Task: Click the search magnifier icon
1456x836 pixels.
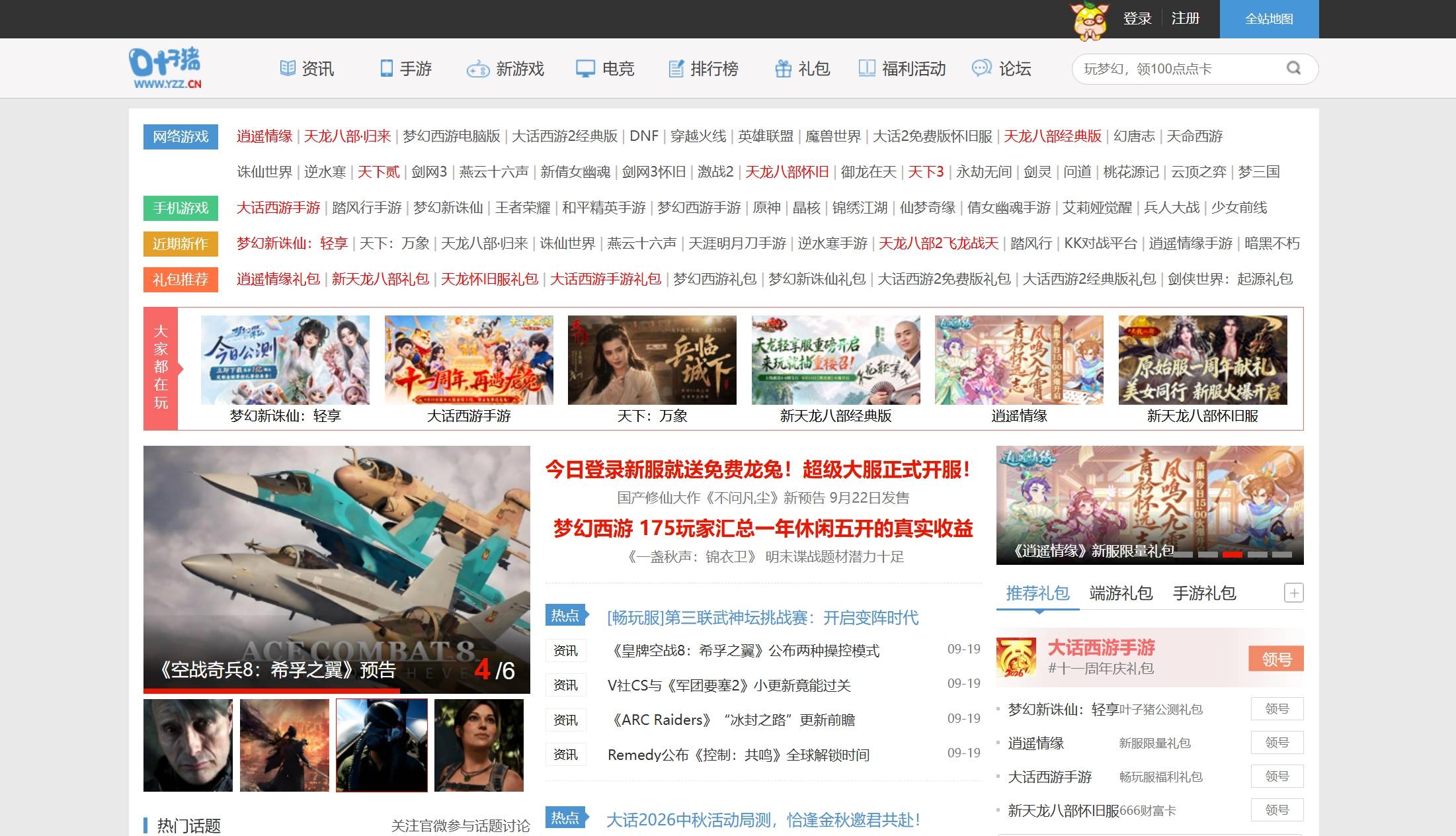Action: pyautogui.click(x=1293, y=68)
